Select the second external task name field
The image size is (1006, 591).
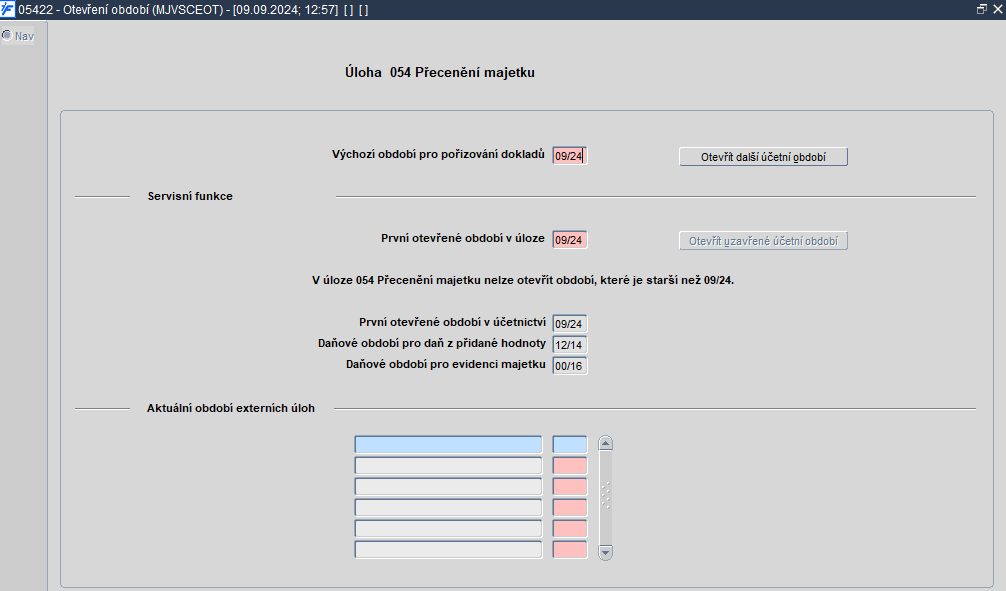click(448, 465)
